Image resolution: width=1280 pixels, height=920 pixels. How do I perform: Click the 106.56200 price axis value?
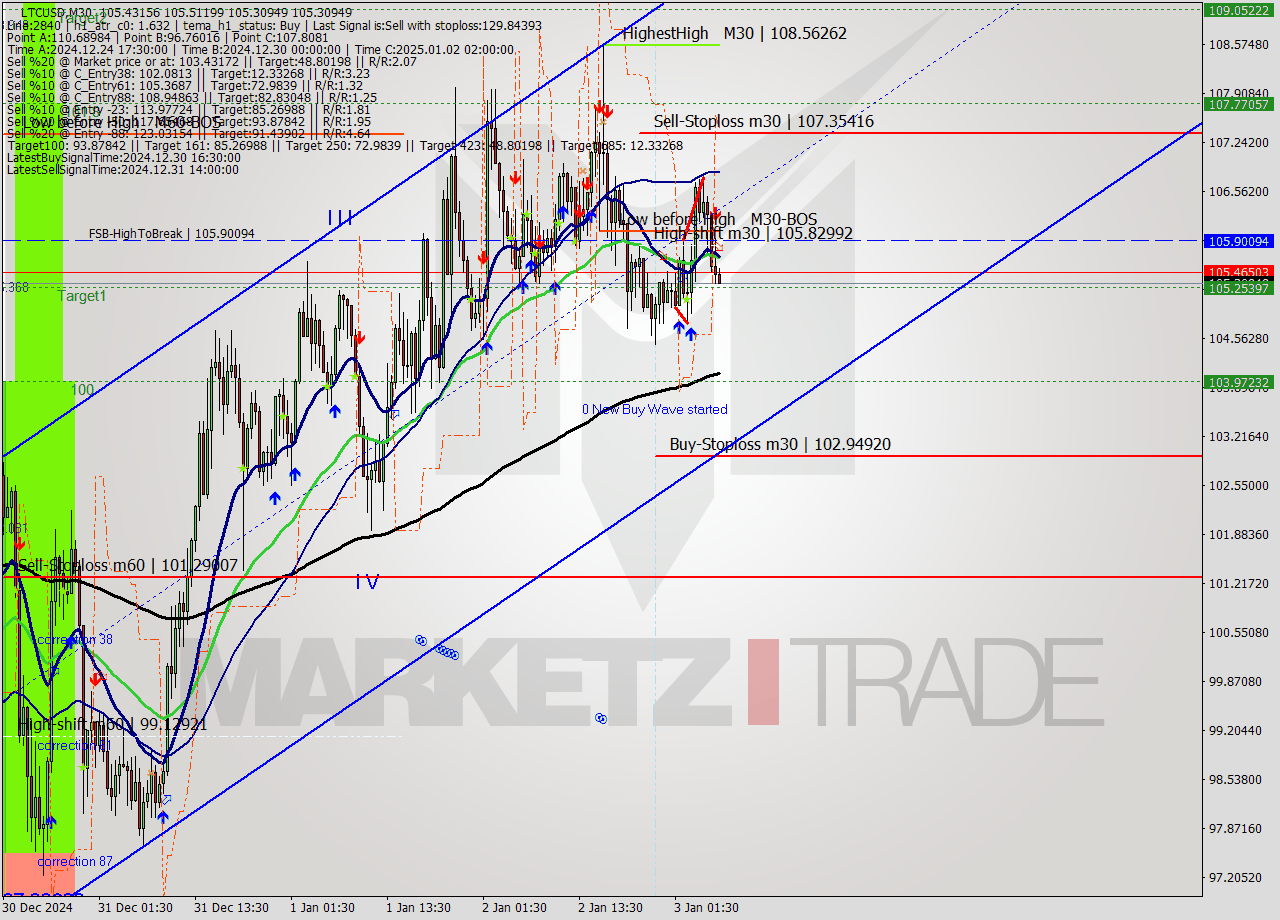1239,192
